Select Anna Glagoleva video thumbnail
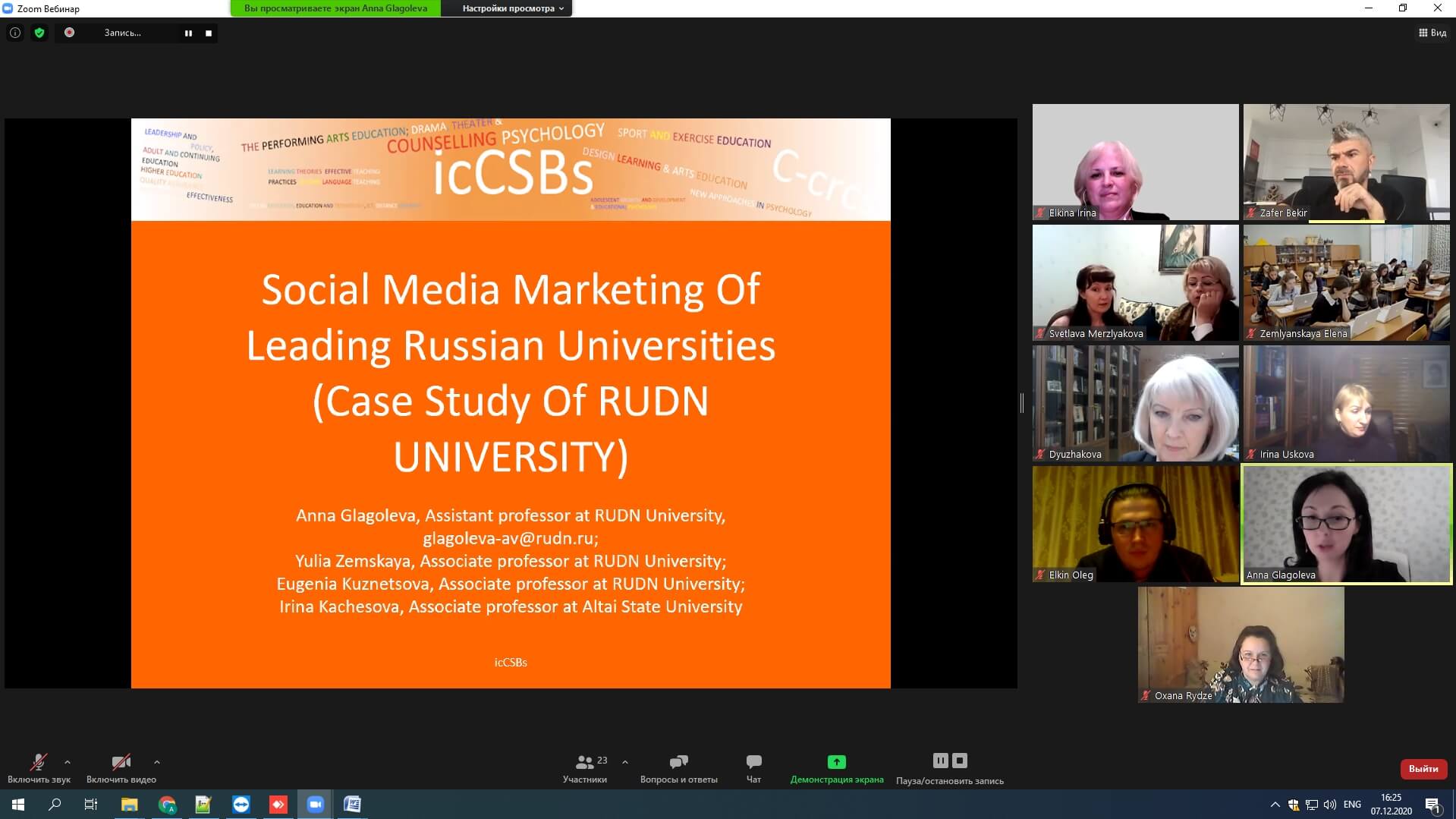The height and width of the screenshot is (819, 1456). point(1346,524)
